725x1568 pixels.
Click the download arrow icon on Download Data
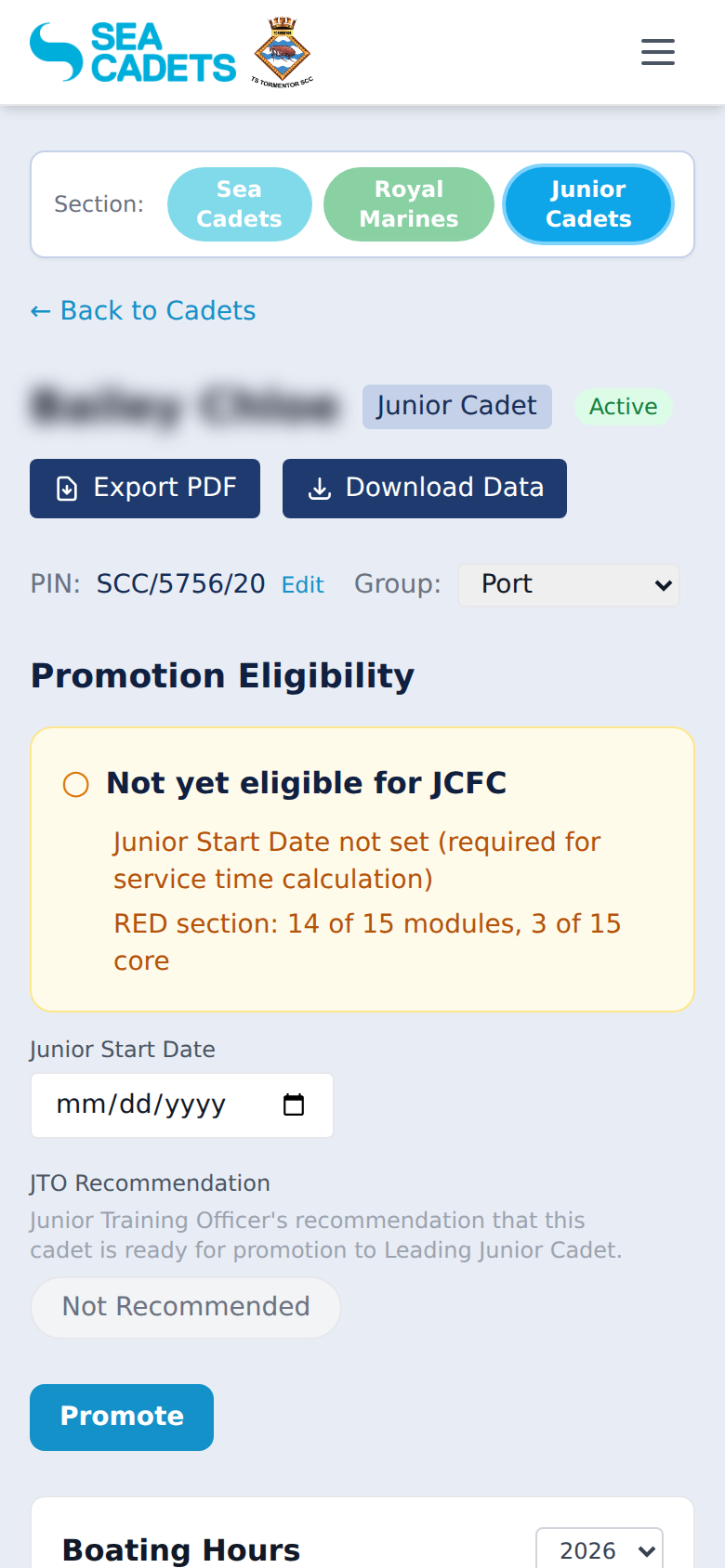point(320,488)
